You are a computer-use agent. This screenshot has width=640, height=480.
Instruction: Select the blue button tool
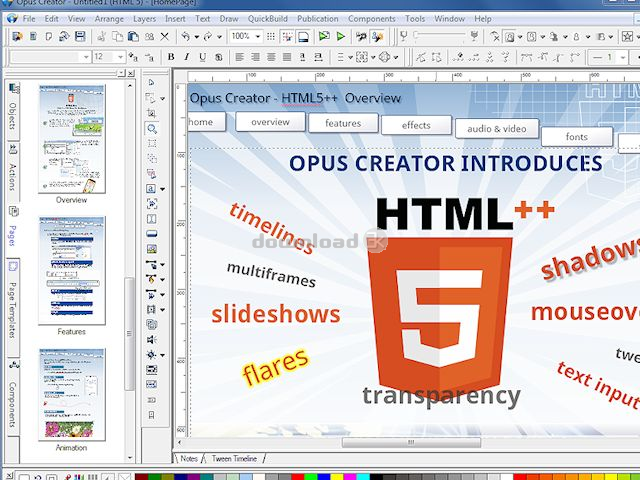coord(151,234)
